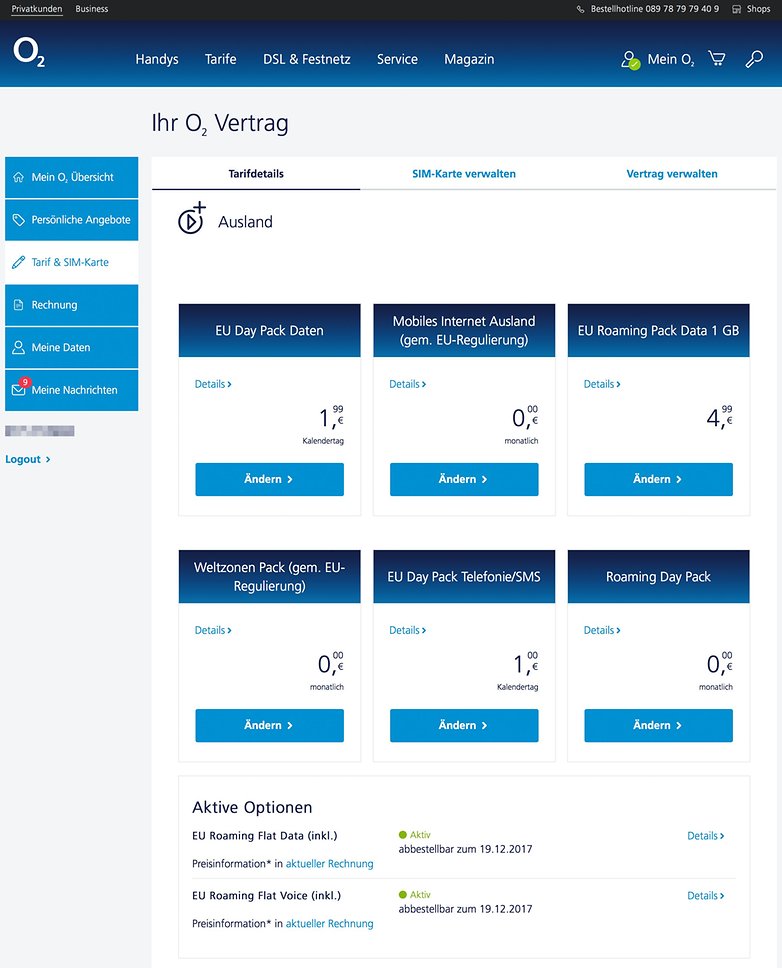Viewport: 782px width, 968px height.
Task: Open Persönliche Angebote in sidebar
Action: tap(72, 220)
